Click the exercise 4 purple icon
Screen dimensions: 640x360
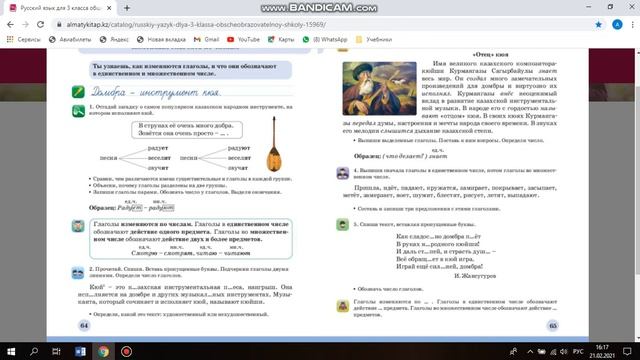click(x=342, y=173)
